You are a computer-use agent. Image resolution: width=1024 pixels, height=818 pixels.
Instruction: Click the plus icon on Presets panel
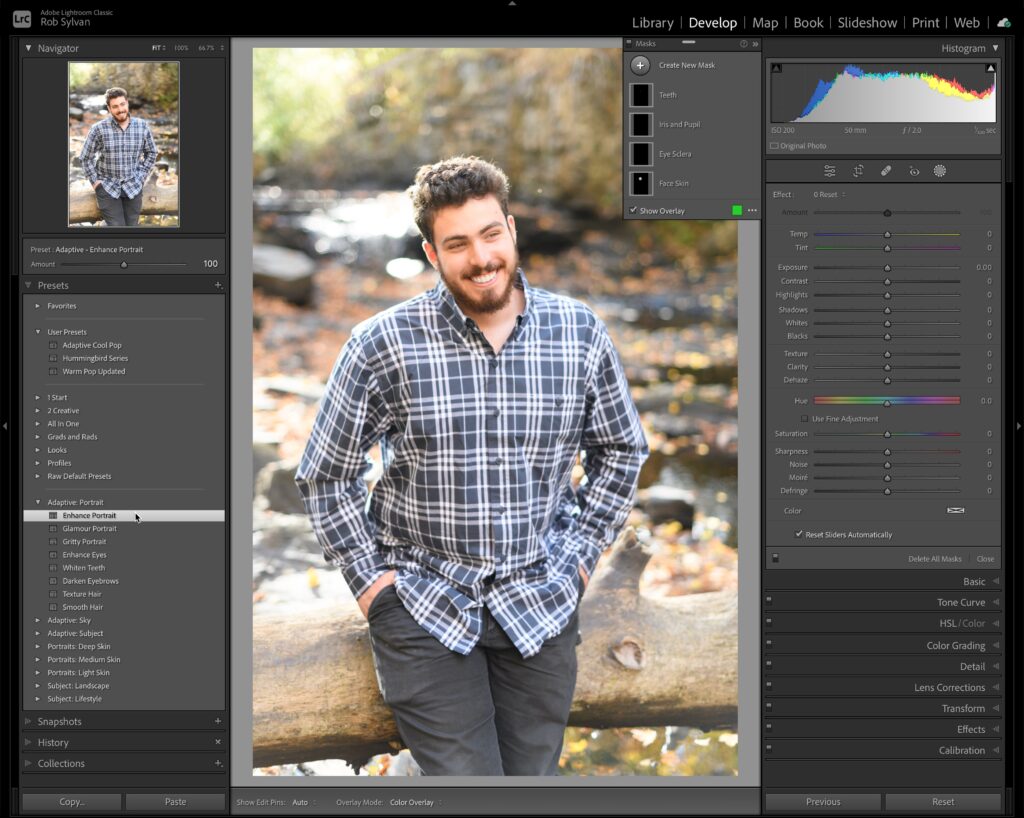click(x=218, y=285)
